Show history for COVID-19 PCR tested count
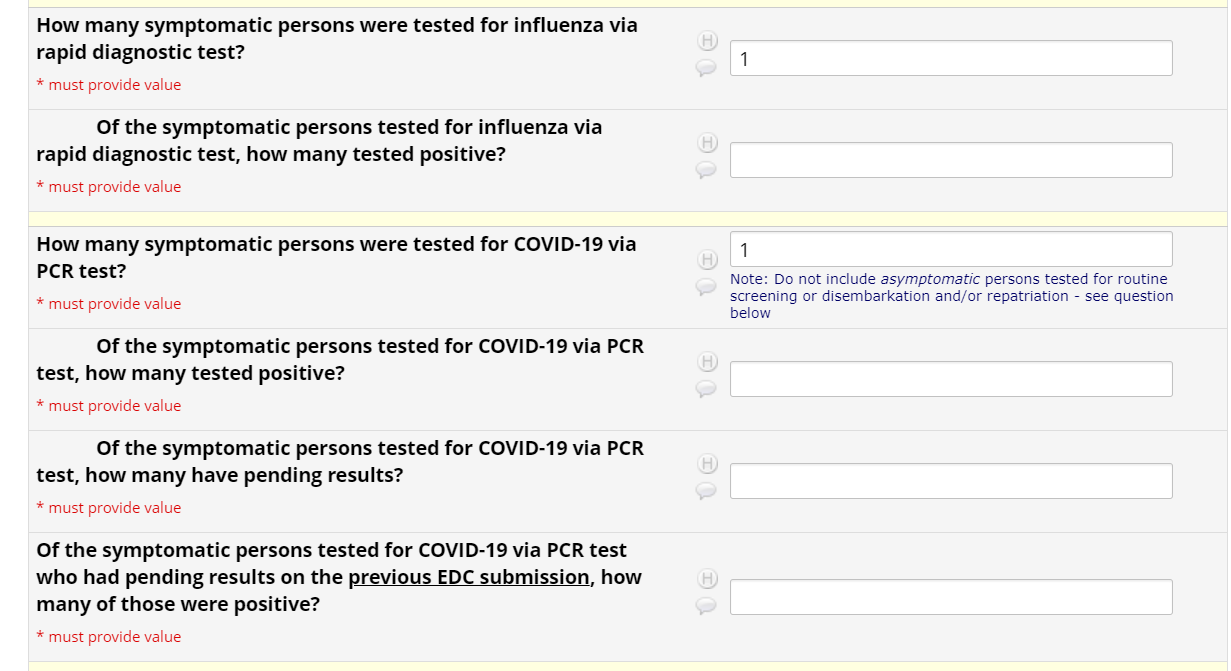Viewport: 1231px width, 671px height. pyautogui.click(x=707, y=260)
